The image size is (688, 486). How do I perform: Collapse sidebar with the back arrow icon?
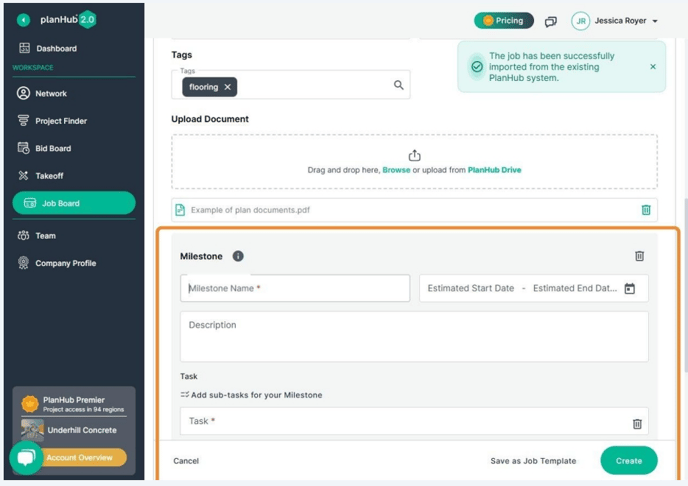(x=23, y=20)
